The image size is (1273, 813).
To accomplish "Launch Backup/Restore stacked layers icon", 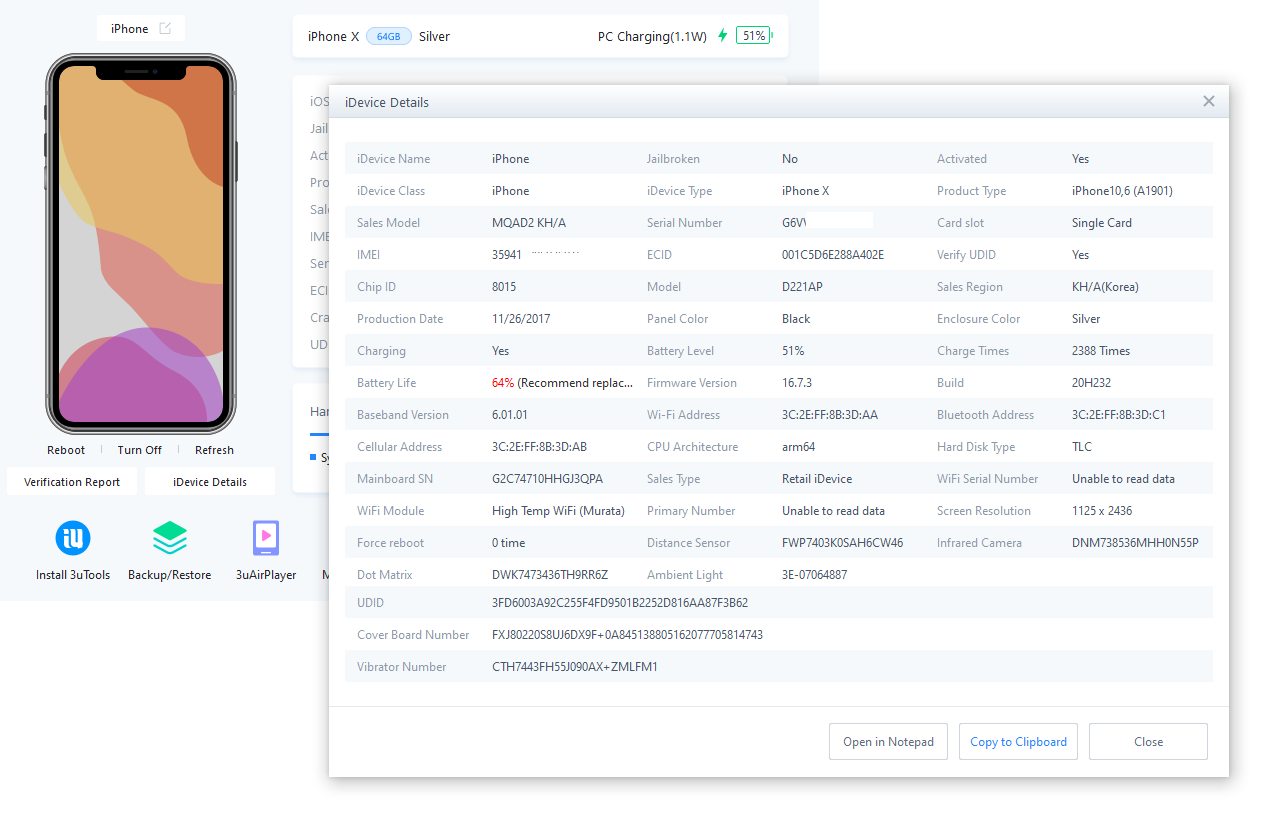I will click(169, 539).
